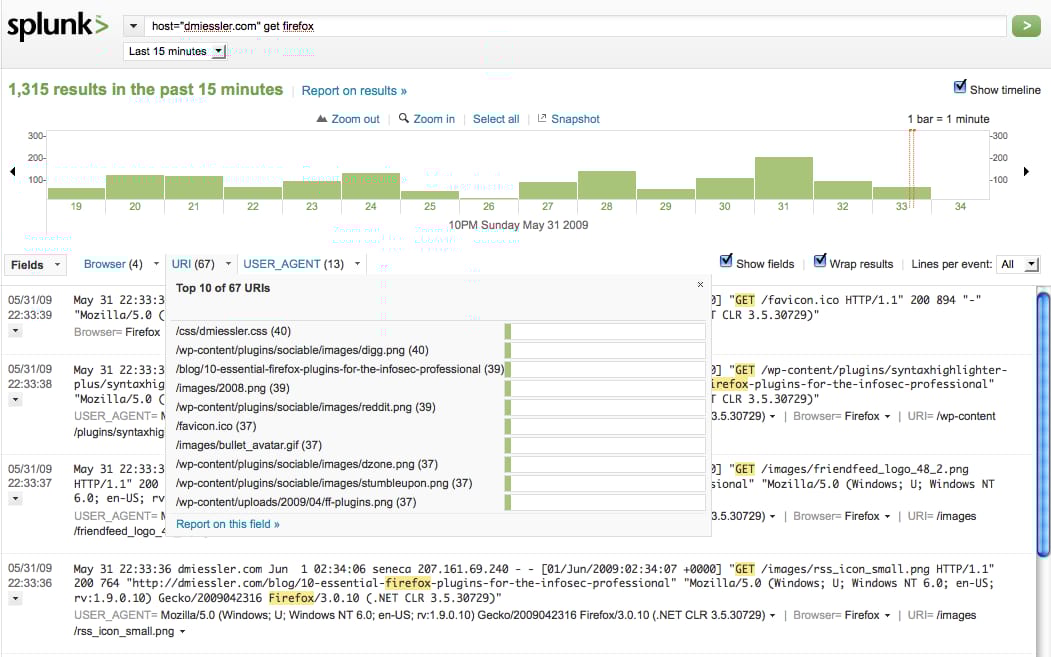1051x657 pixels.
Task: Click Report on this field link
Action: [228, 524]
